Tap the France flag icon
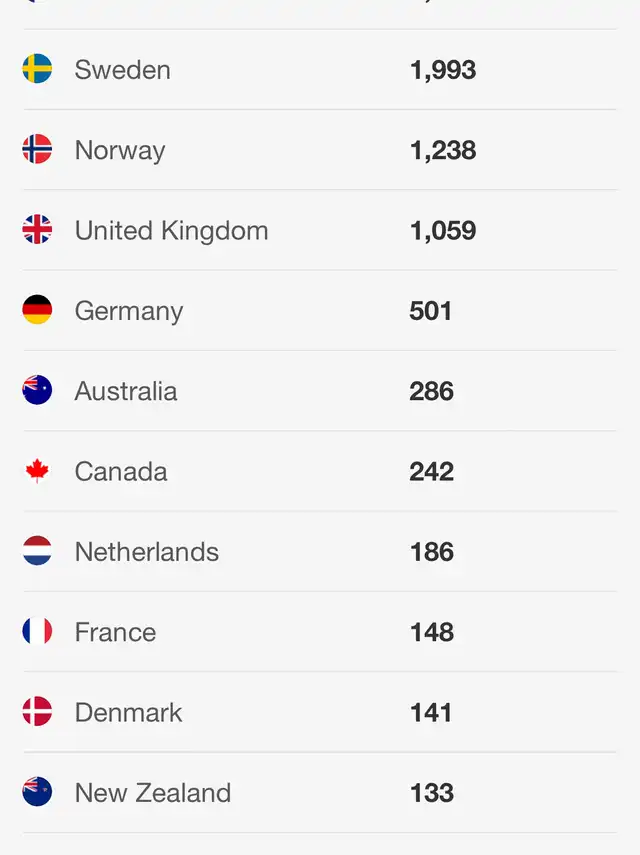 click(37, 631)
